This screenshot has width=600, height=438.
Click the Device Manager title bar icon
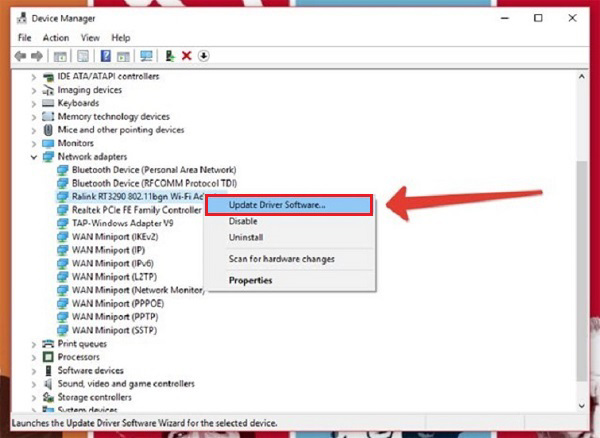(22, 18)
